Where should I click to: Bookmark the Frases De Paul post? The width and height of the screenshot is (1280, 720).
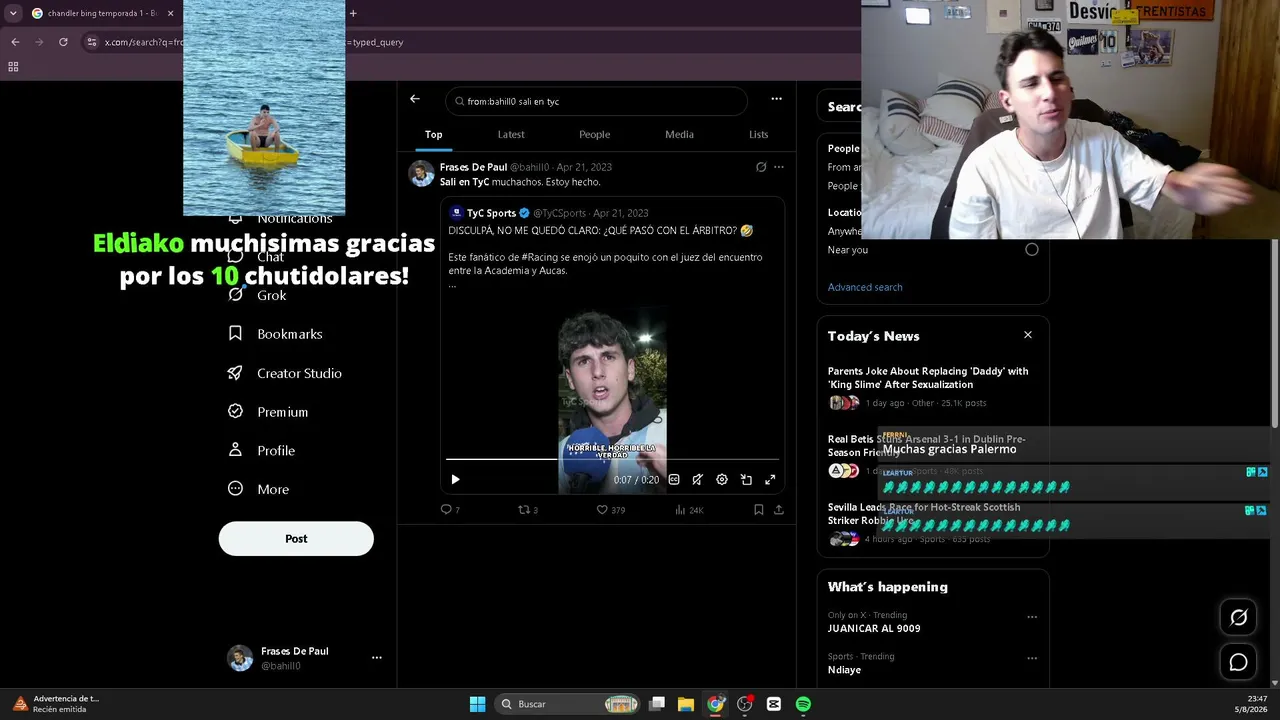759,510
